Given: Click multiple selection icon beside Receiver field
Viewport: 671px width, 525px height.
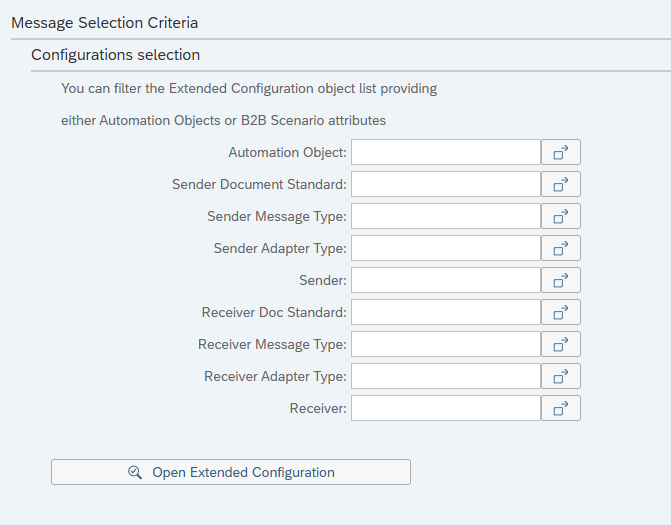Looking at the screenshot, I should [561, 408].
